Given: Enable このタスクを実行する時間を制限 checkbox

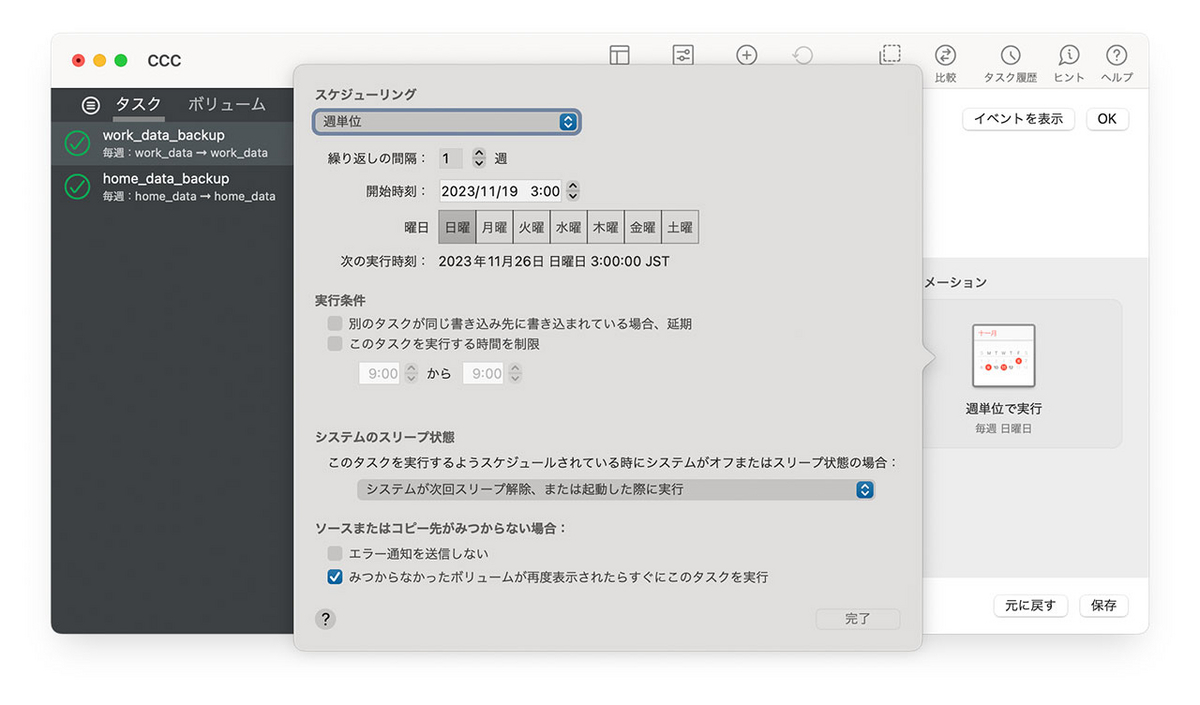Looking at the screenshot, I should click(x=335, y=344).
